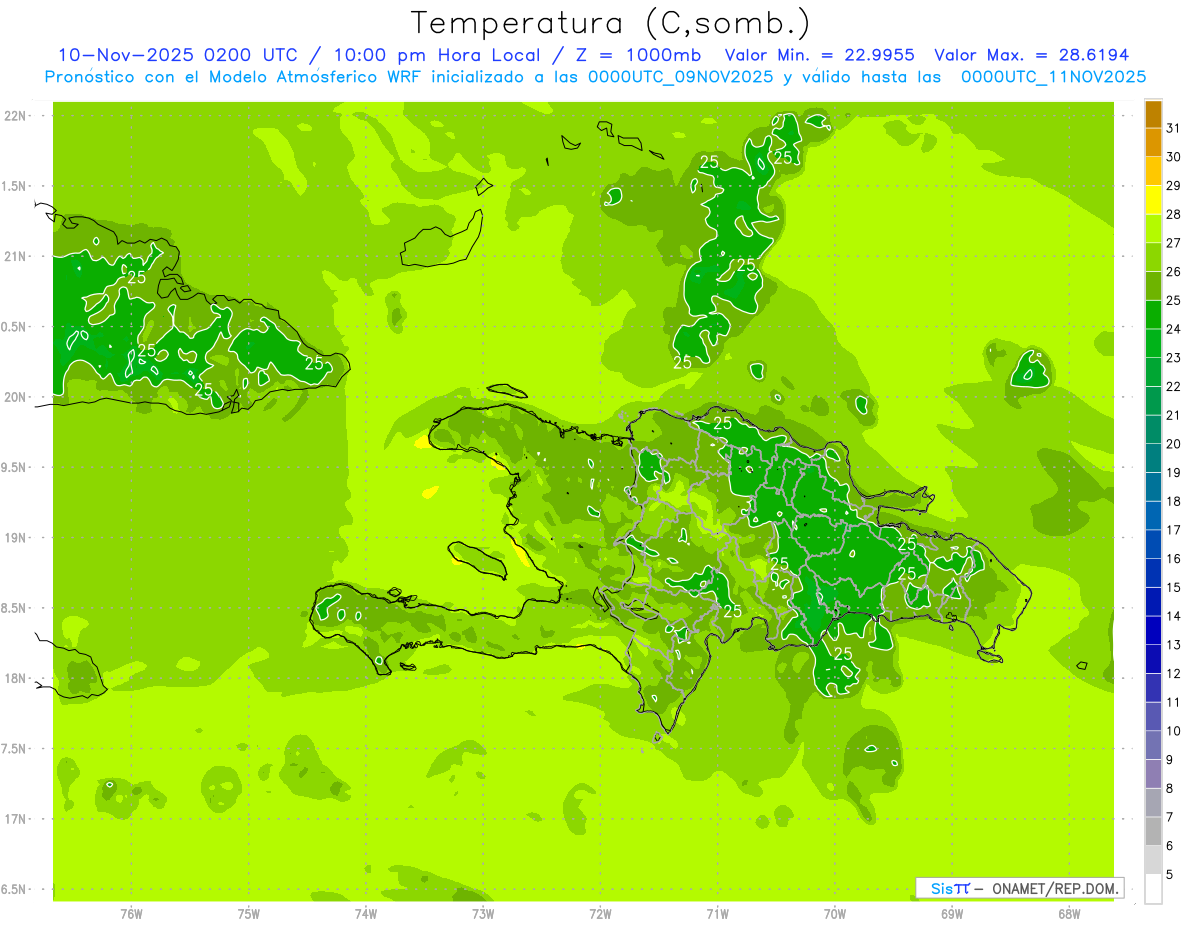Click the legend value '5'
1200x927 pixels.
[1170, 874]
